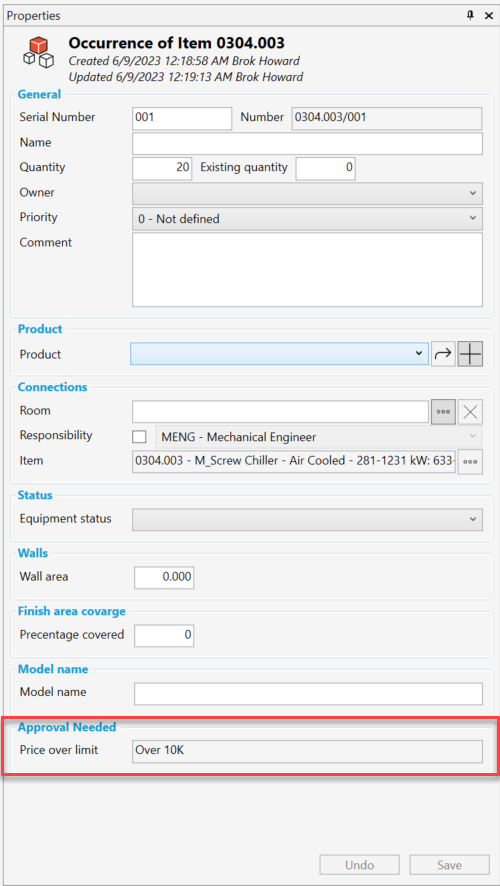Click the red cube item occurrence icon

(38, 52)
